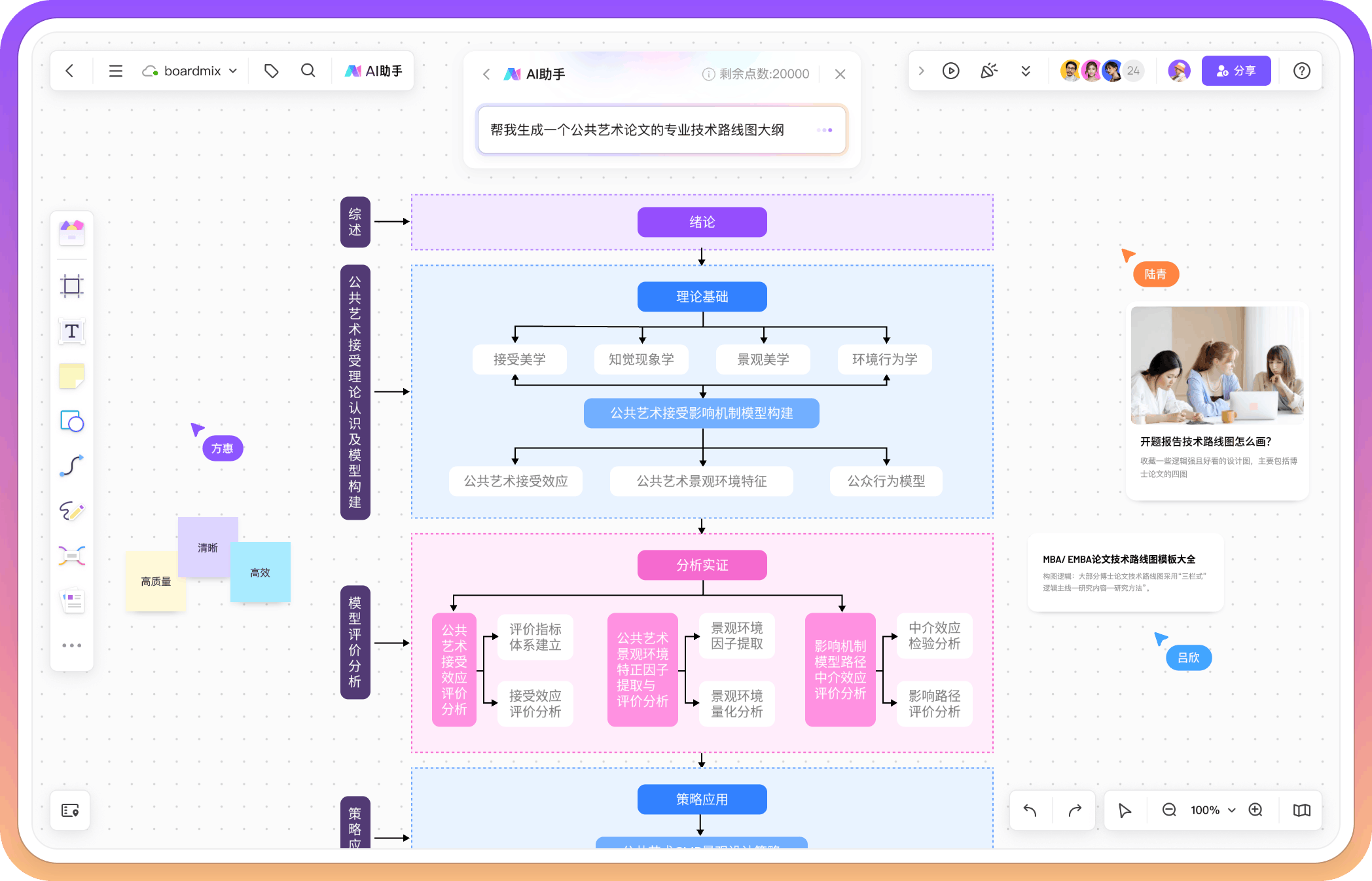Select the 公众行为模型 node
Viewport: 1372px width, 881px height.
coord(886,481)
